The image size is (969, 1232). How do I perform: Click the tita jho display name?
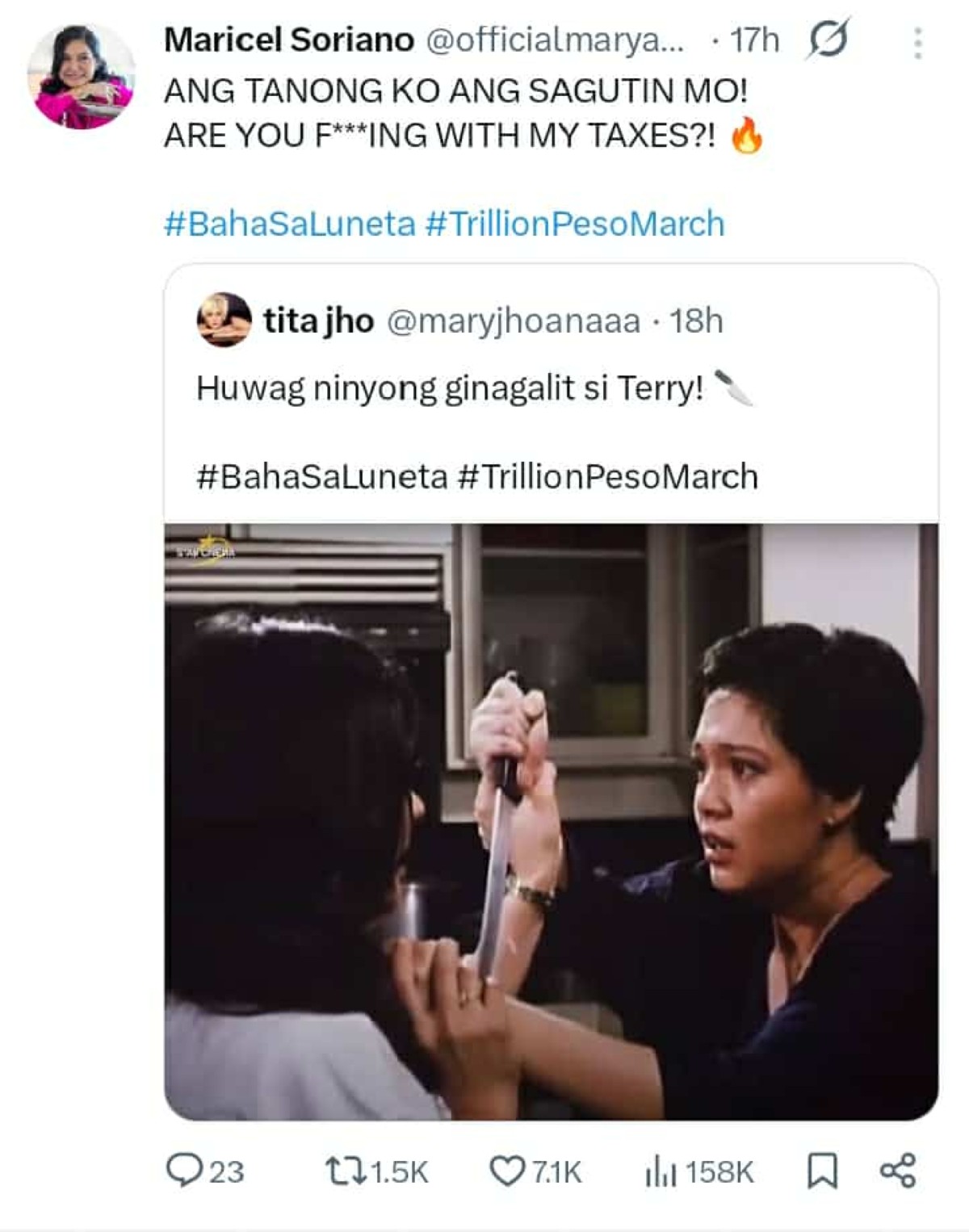pyautogui.click(x=318, y=321)
